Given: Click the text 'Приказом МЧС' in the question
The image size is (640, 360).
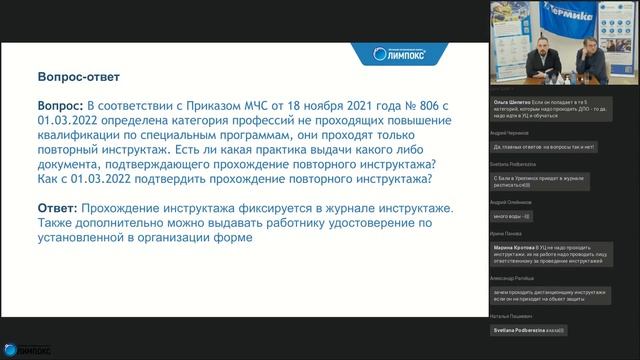Looking at the screenshot, I should [x=227, y=106].
